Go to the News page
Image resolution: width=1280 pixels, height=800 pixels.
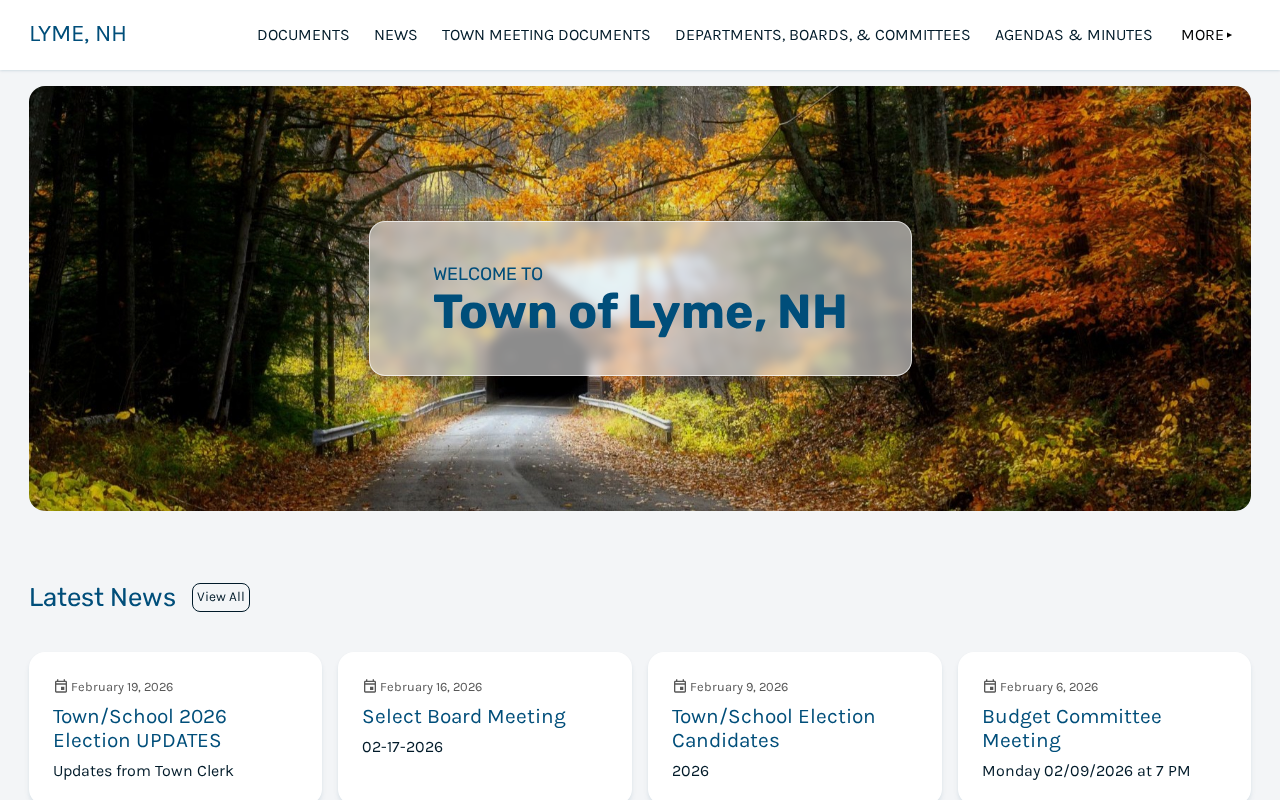coord(395,35)
